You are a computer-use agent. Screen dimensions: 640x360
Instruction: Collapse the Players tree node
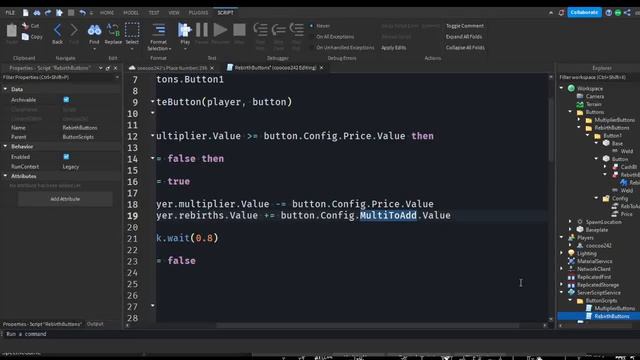(x=562, y=237)
